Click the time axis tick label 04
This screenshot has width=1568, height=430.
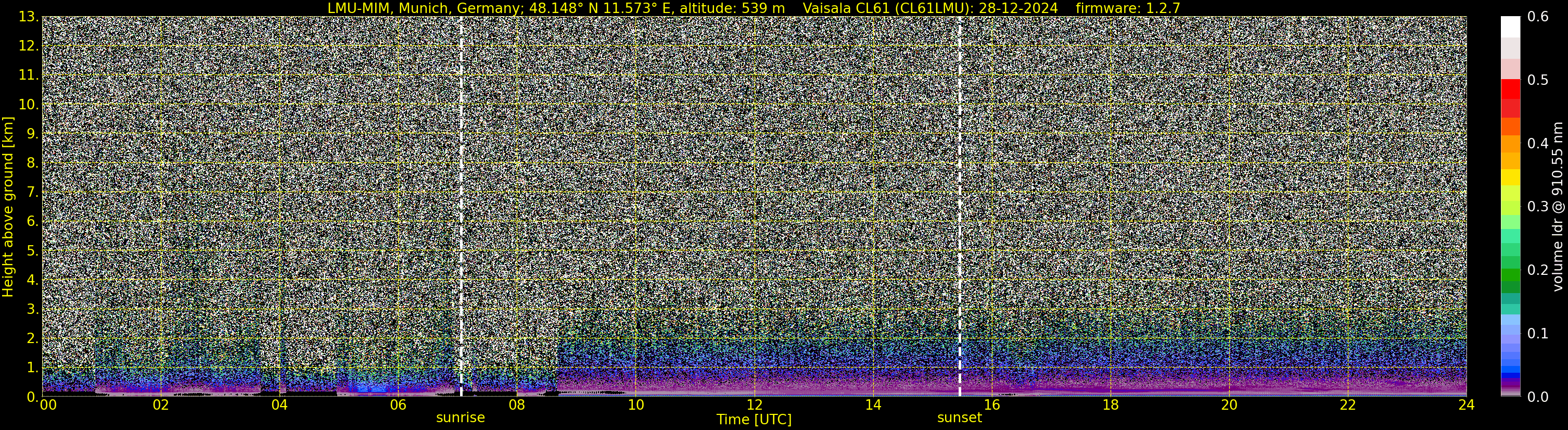[279, 406]
